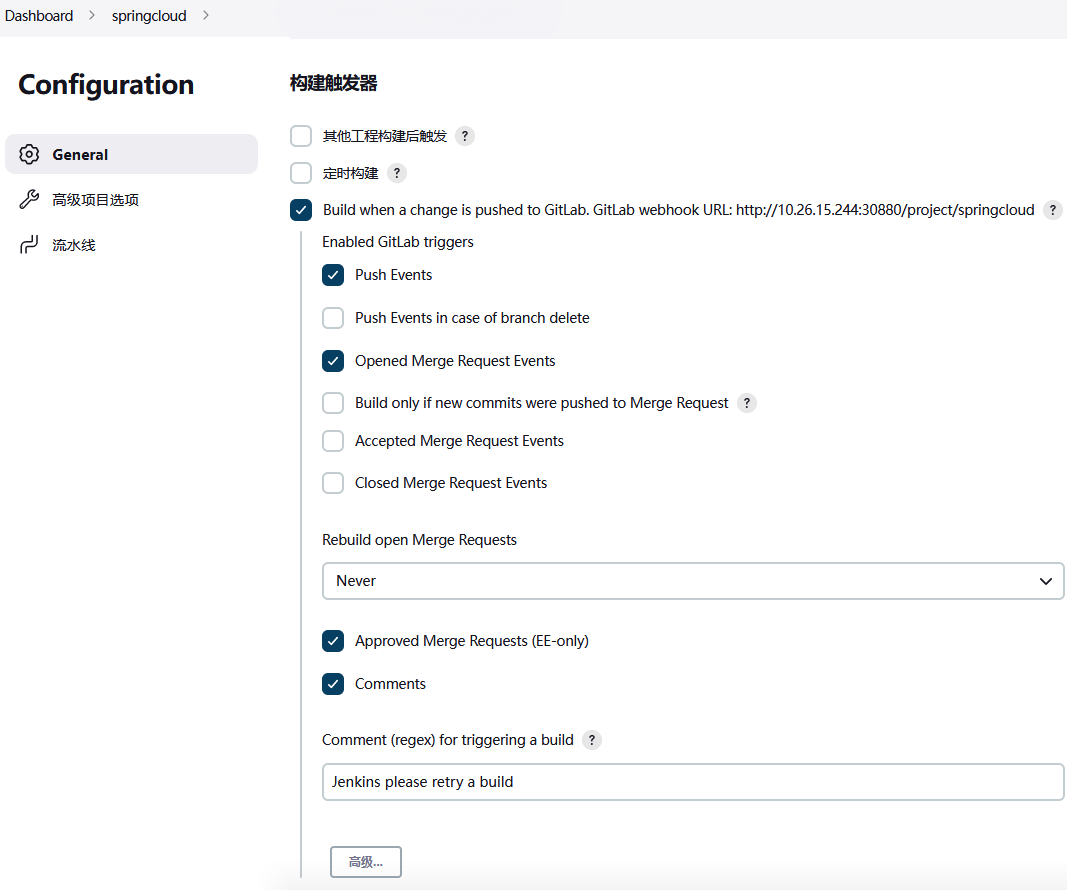Click the 高级... button
The image size is (1071, 890).
coord(365,862)
